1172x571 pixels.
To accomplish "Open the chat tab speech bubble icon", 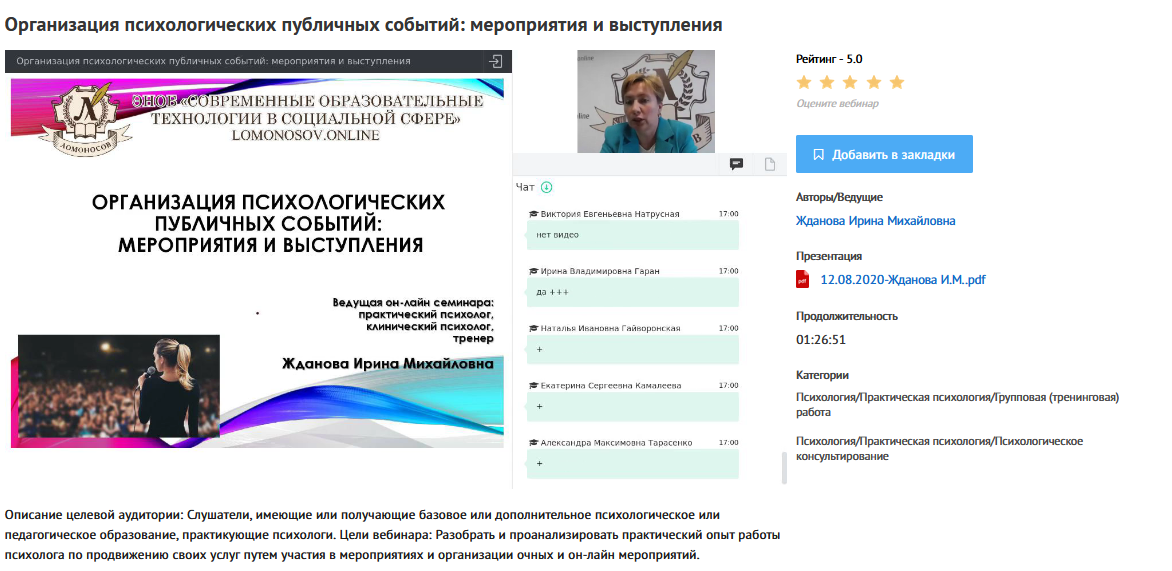I will pyautogui.click(x=736, y=165).
